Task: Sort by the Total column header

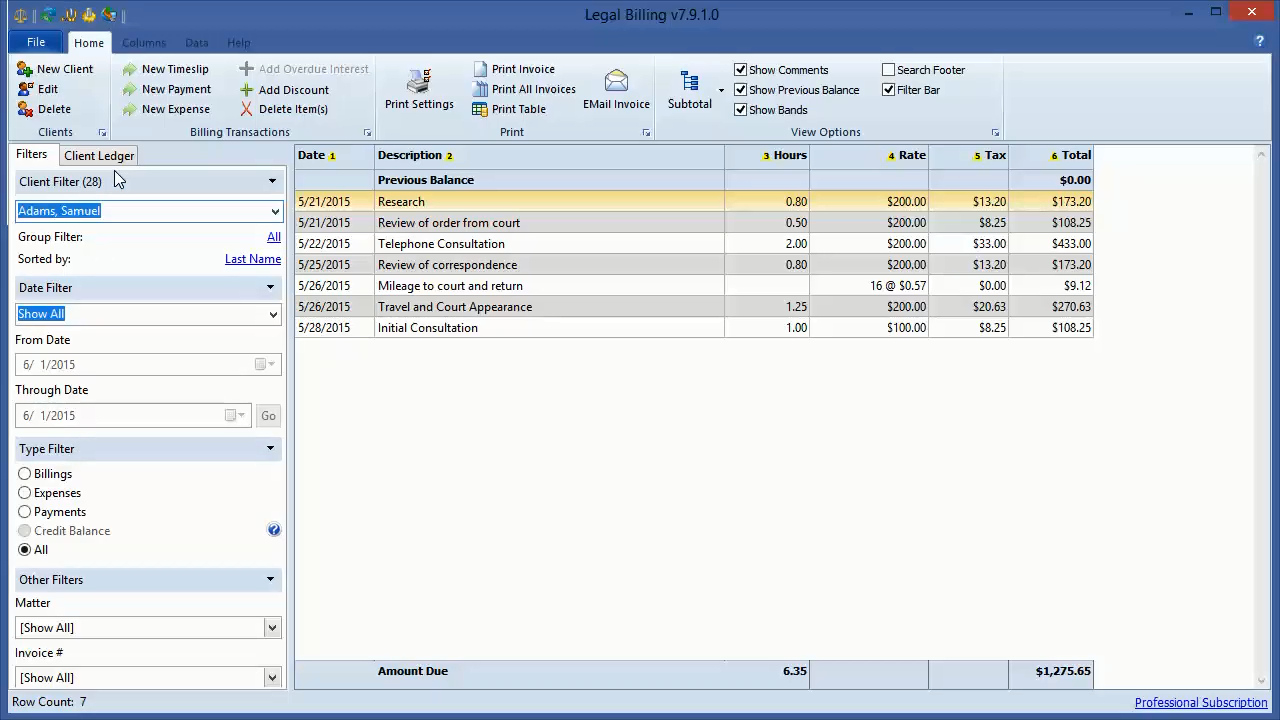Action: (1051, 155)
